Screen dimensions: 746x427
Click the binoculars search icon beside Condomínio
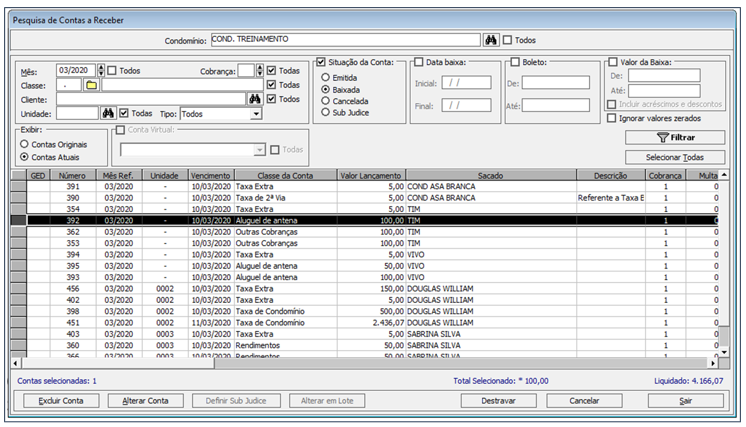[x=490, y=40]
